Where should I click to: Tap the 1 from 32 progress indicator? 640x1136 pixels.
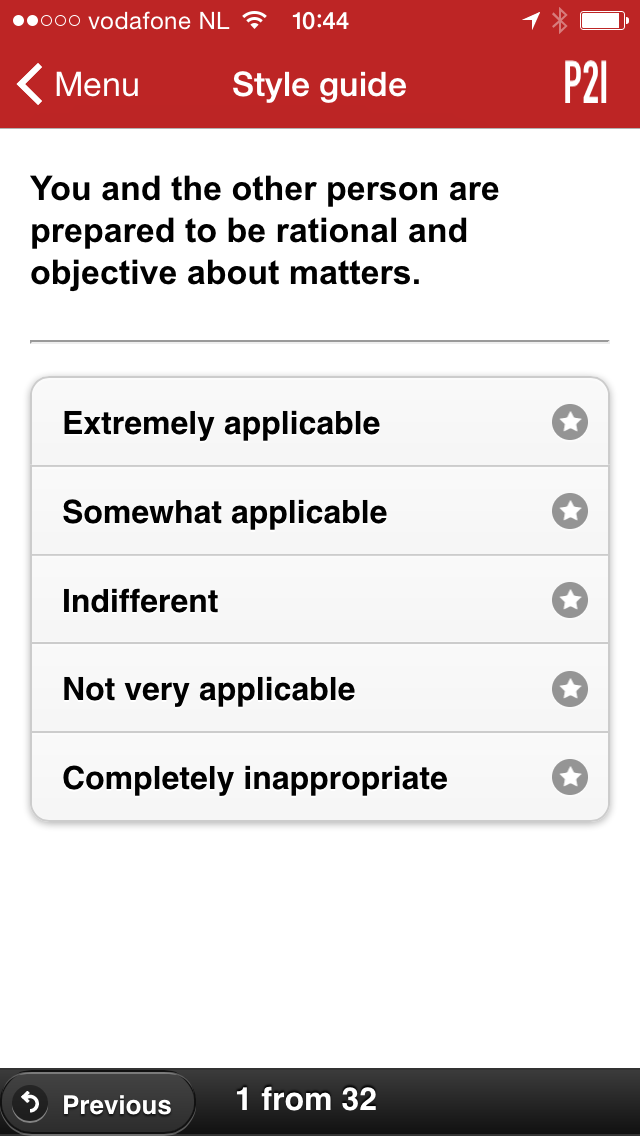coord(306,1100)
